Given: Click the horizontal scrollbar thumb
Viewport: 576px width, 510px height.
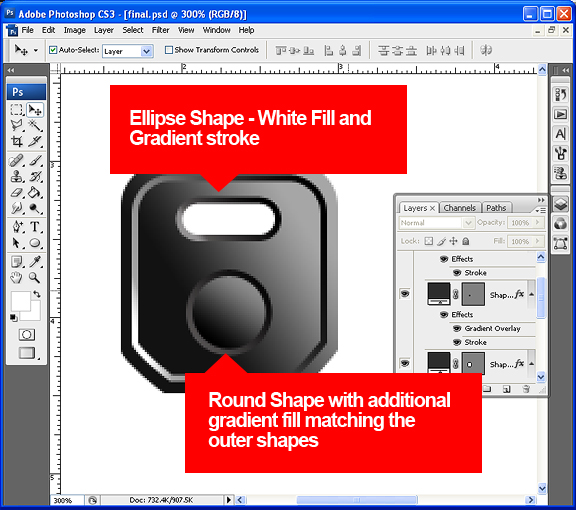Looking at the screenshot, I should tap(357, 500).
